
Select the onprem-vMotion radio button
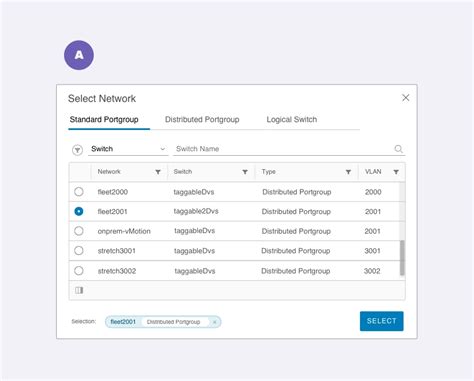coord(79,231)
